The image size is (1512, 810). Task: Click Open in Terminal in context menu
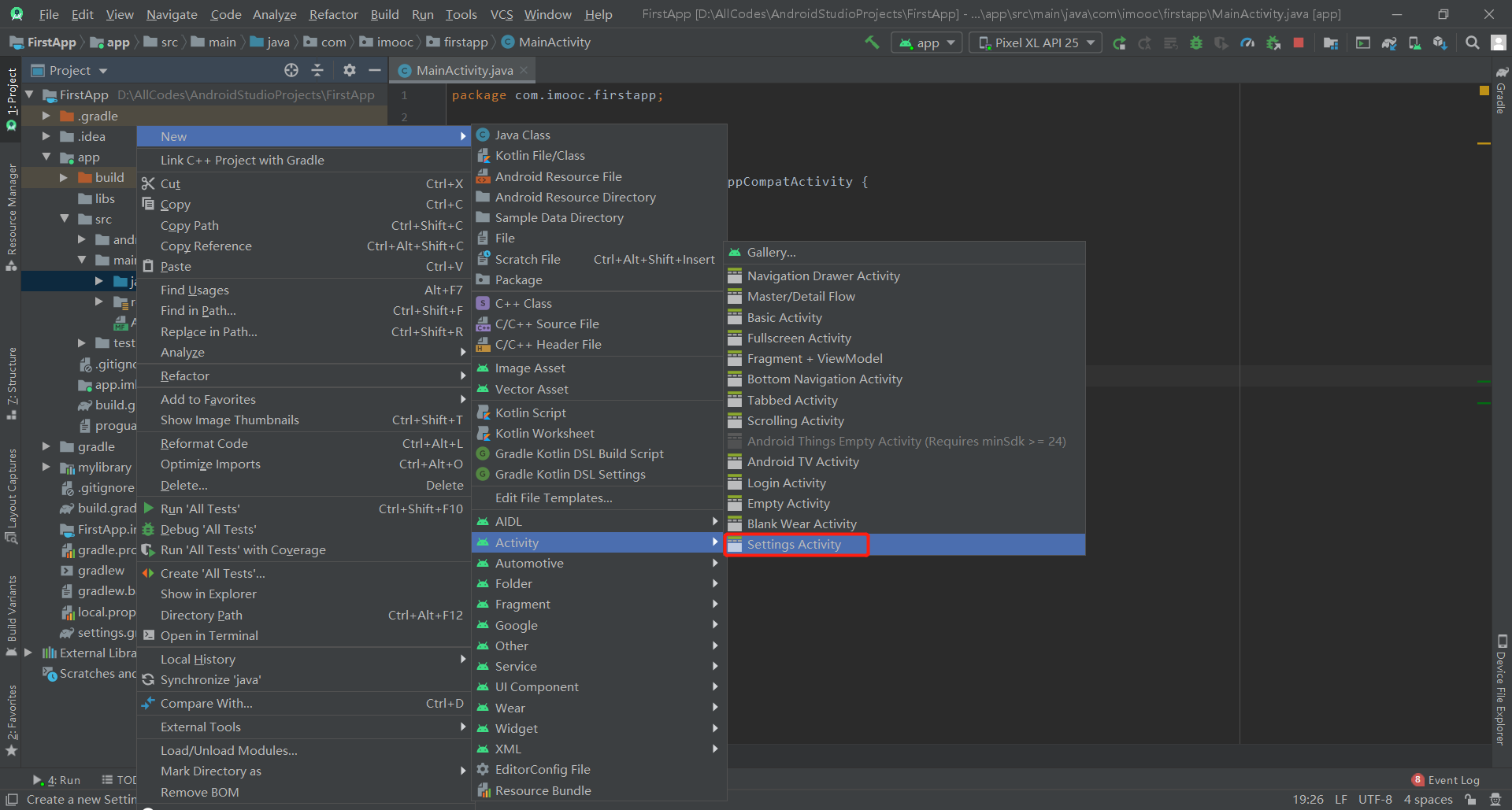click(303, 635)
